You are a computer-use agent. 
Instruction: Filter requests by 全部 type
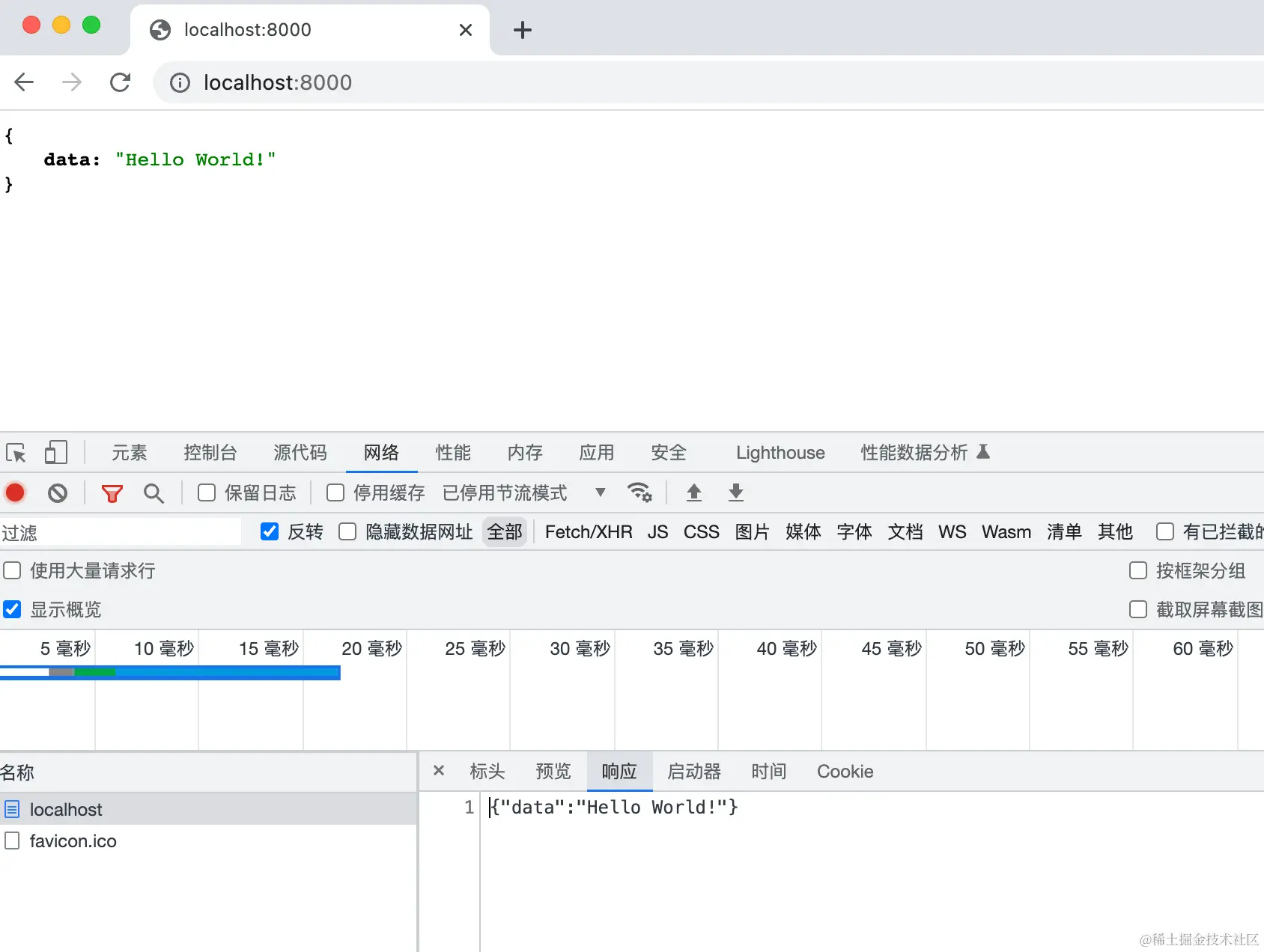505,532
